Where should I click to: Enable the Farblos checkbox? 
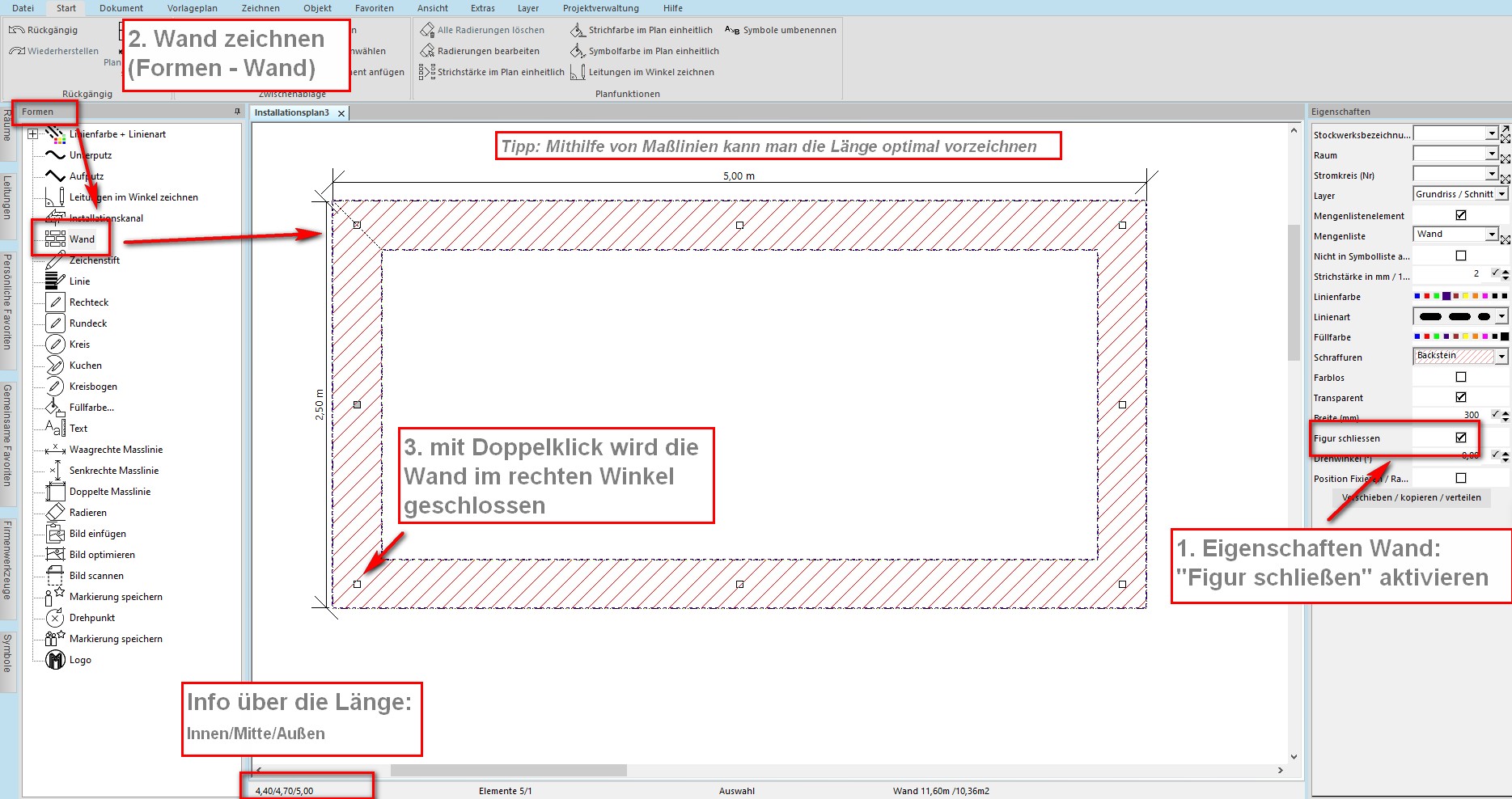coord(1460,377)
